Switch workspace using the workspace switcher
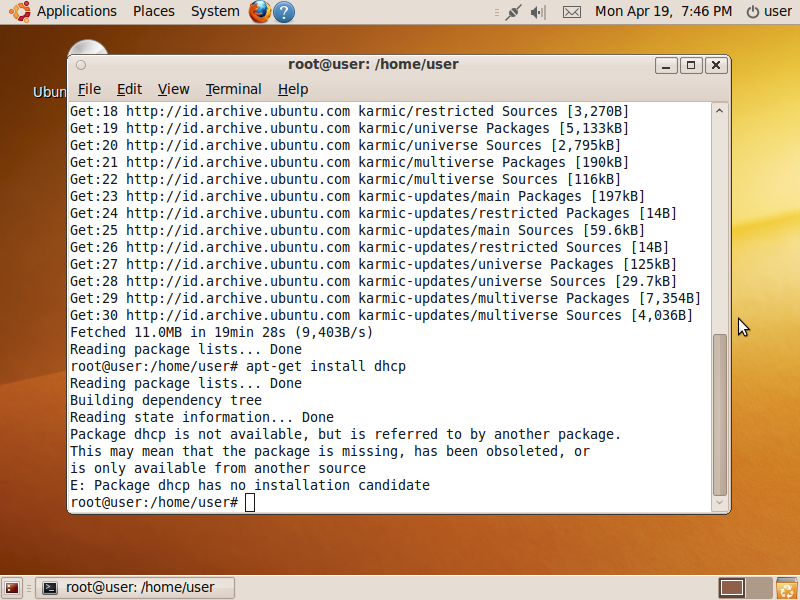Viewport: 800px width, 600px height. click(x=733, y=588)
